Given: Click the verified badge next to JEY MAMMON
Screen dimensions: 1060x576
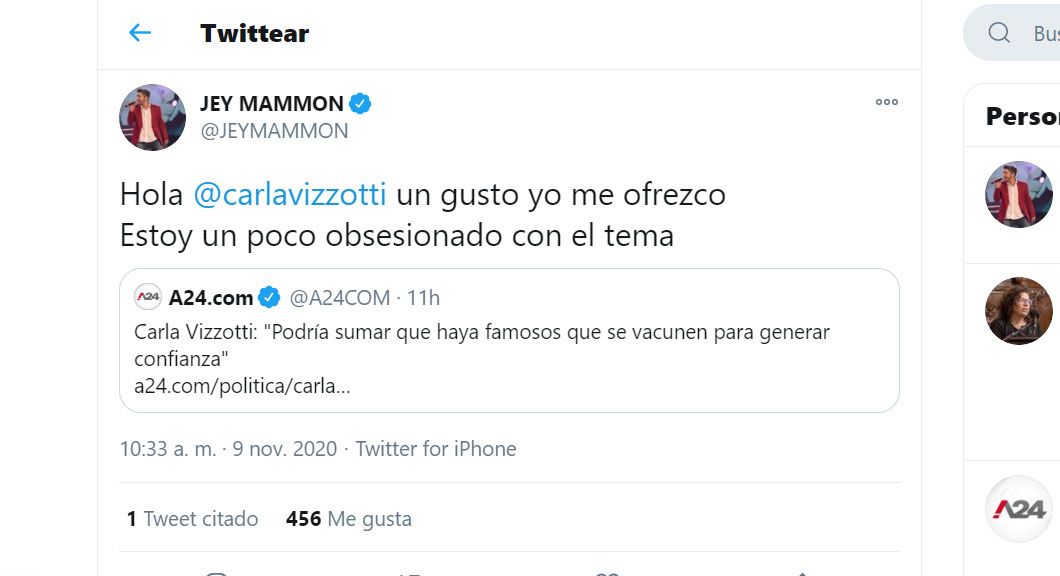Looking at the screenshot, I should pos(360,103).
